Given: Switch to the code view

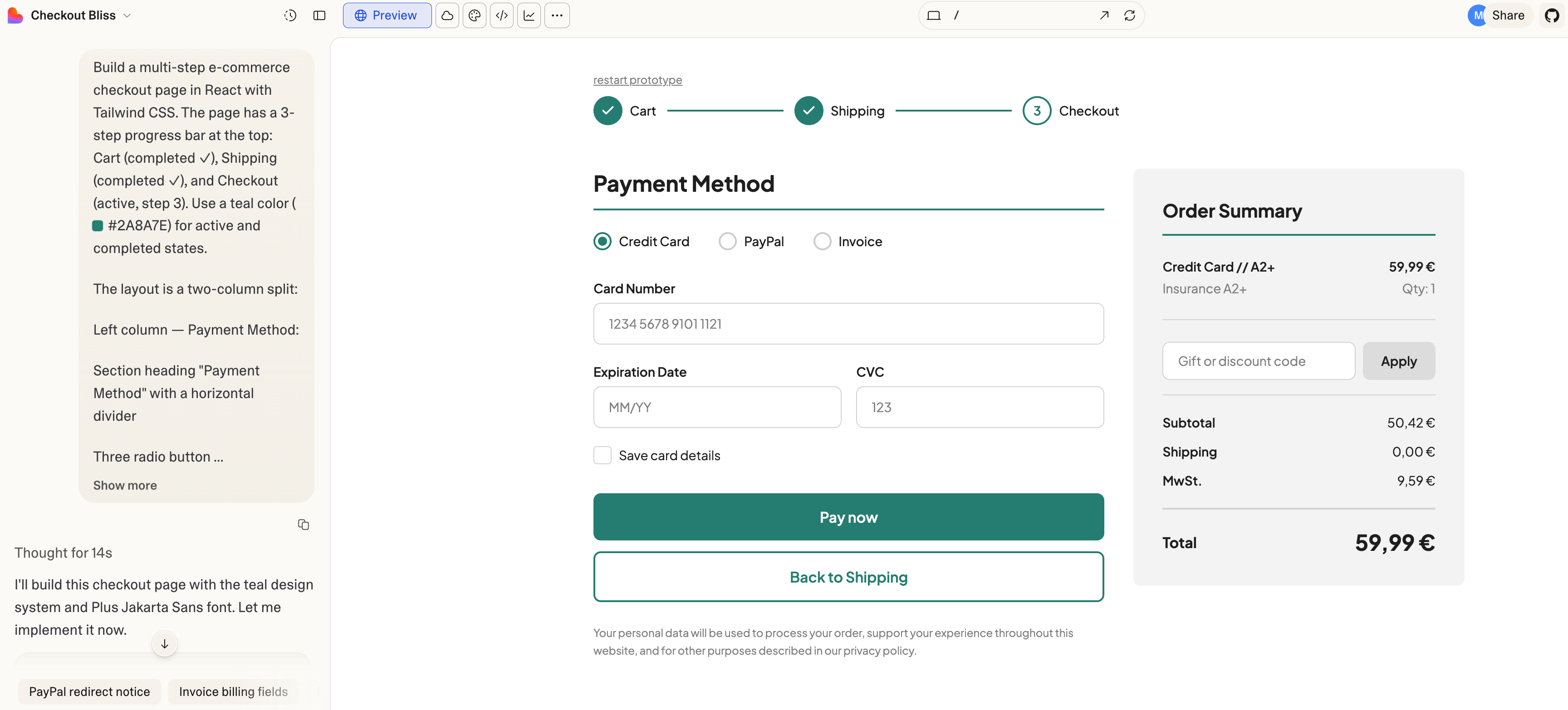Looking at the screenshot, I should (x=501, y=15).
